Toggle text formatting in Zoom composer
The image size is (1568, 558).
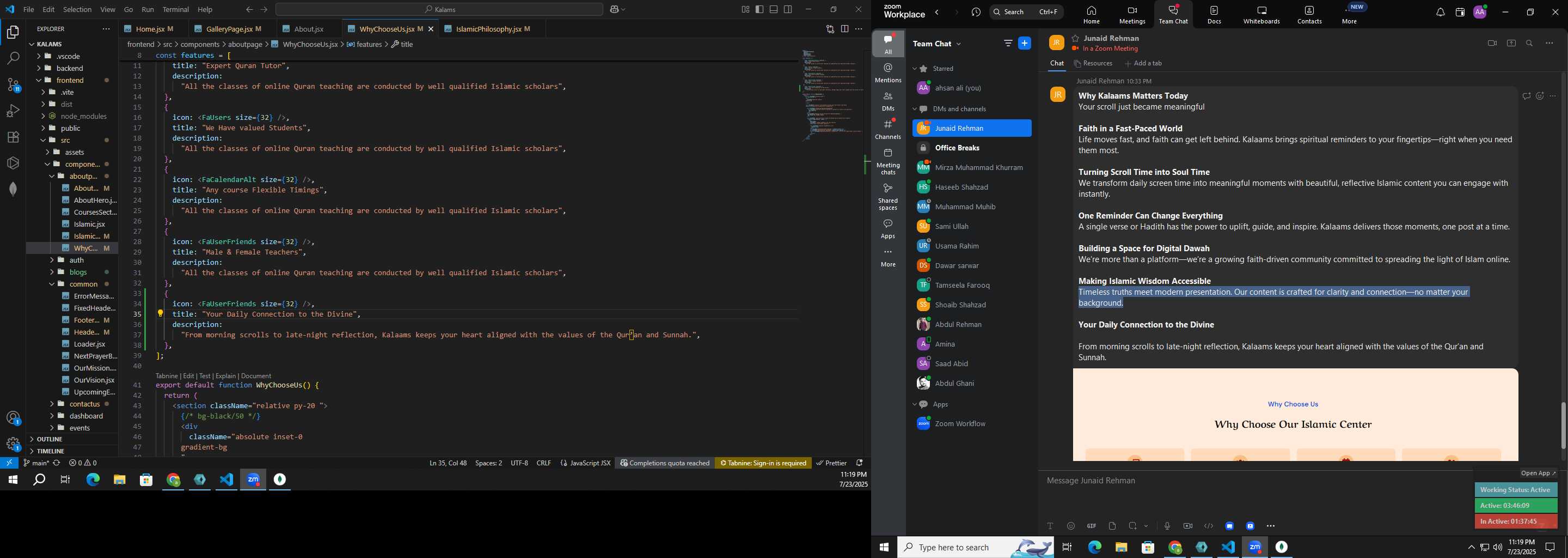1050,526
